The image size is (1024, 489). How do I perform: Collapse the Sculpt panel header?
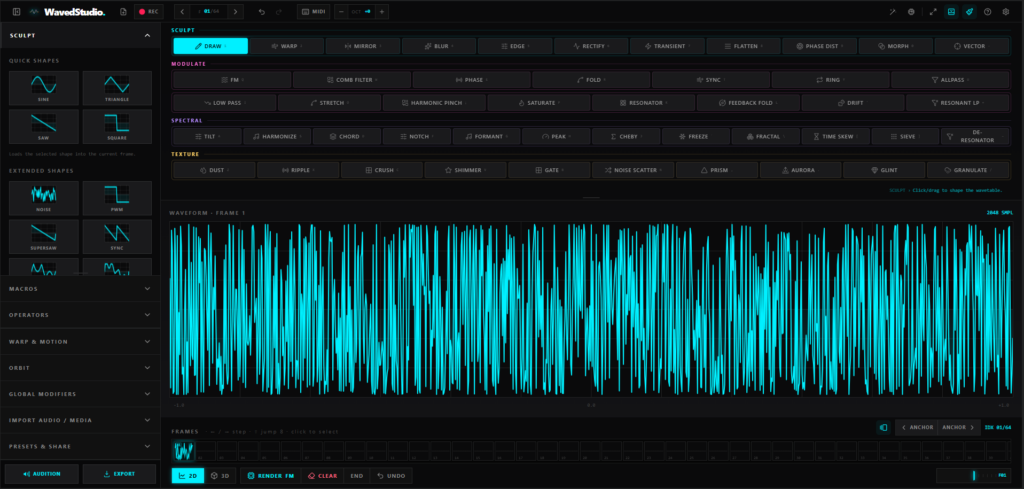(80, 35)
